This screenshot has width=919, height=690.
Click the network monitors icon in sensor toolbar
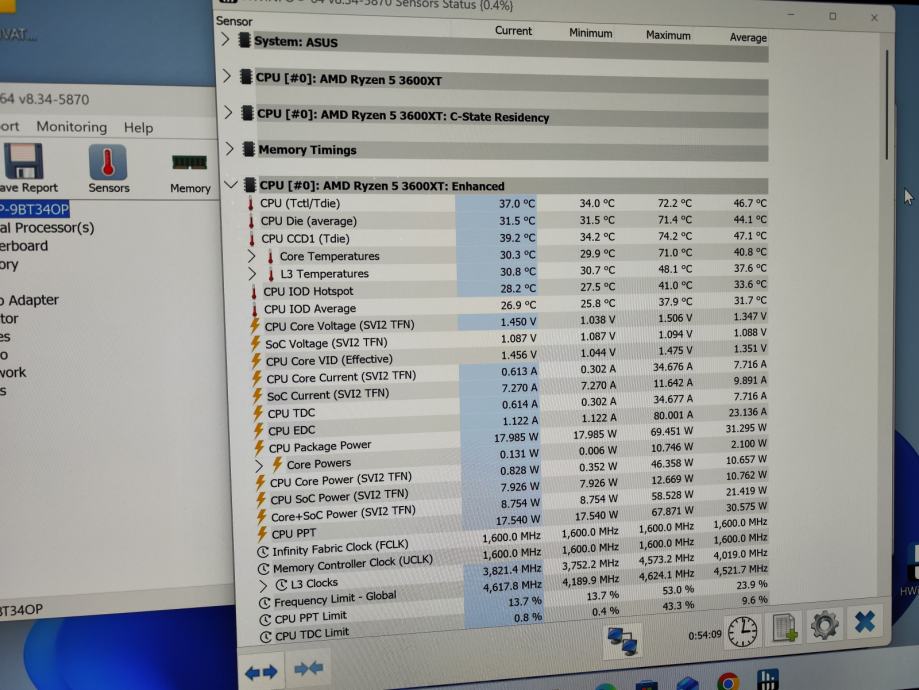pos(622,640)
